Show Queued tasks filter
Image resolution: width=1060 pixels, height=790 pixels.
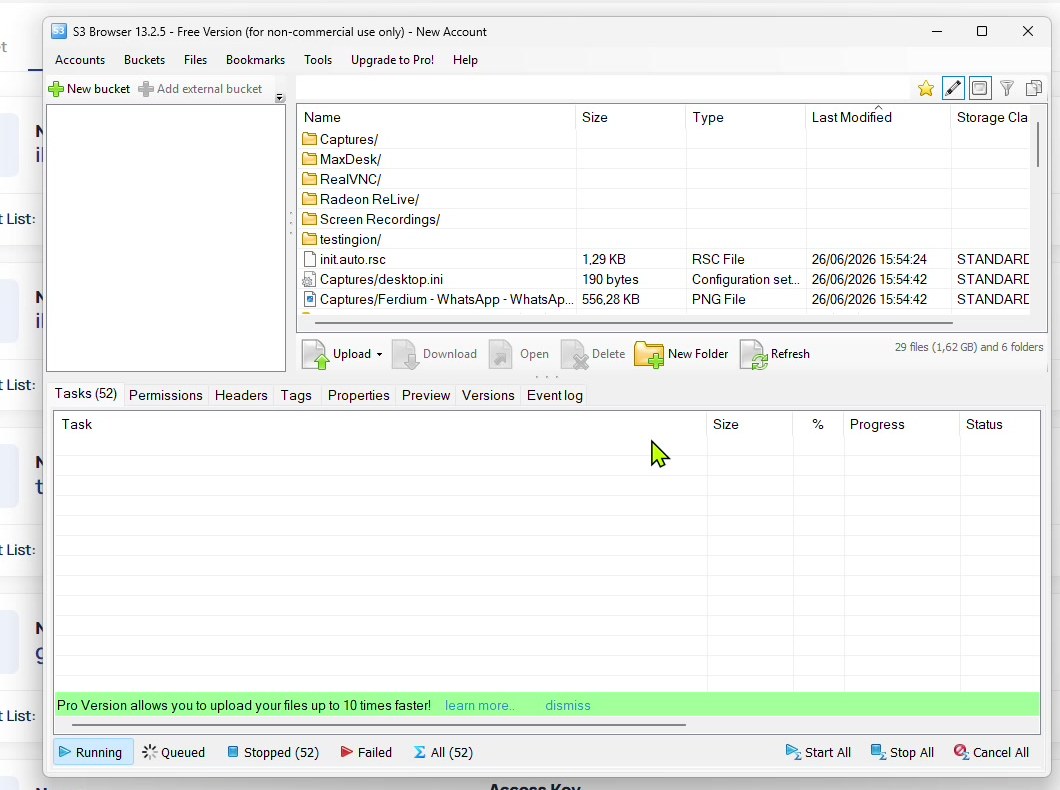coord(174,752)
